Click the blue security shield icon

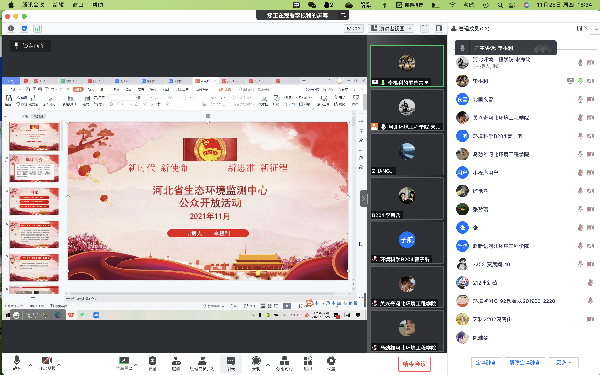point(24,29)
